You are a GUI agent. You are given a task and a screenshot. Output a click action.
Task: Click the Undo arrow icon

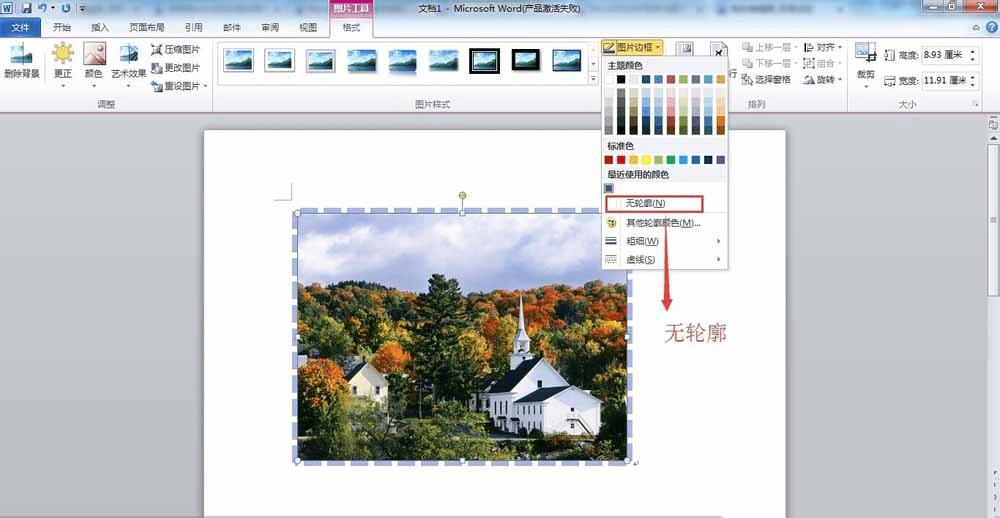click(x=43, y=8)
